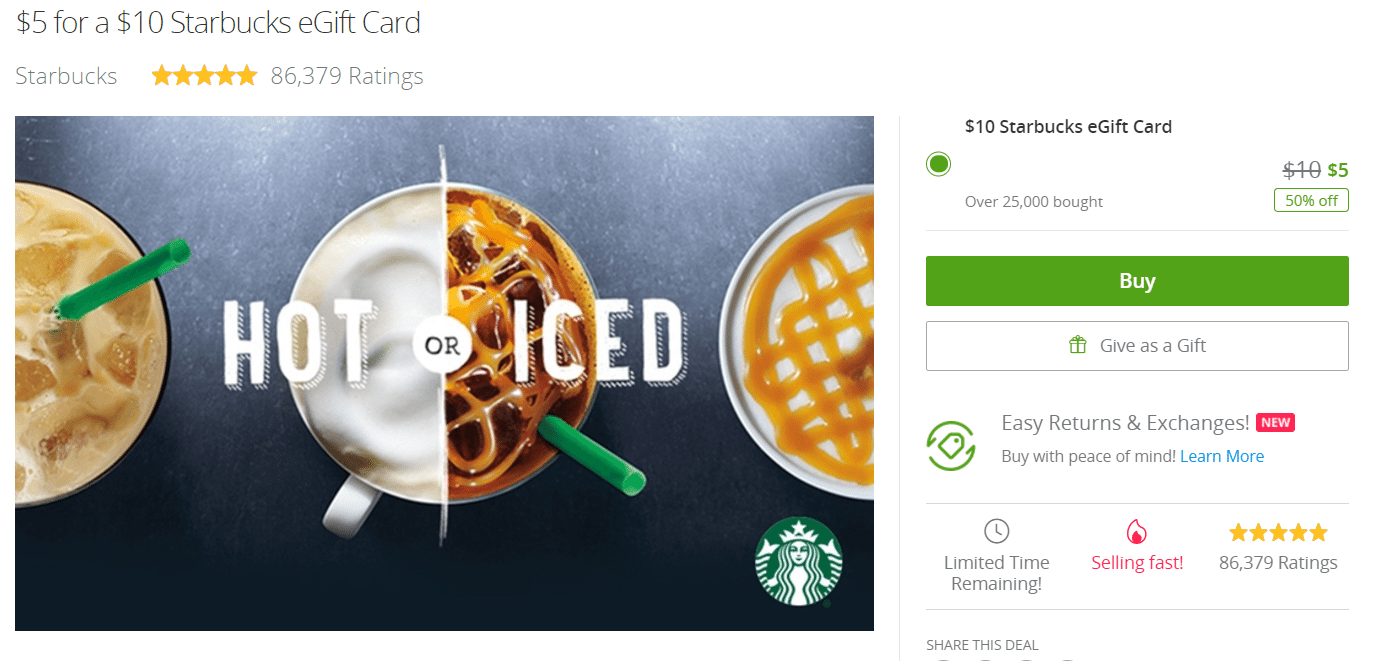Click the star rating above 86,379 Ratings
This screenshot has width=1383, height=661.
(x=1277, y=532)
